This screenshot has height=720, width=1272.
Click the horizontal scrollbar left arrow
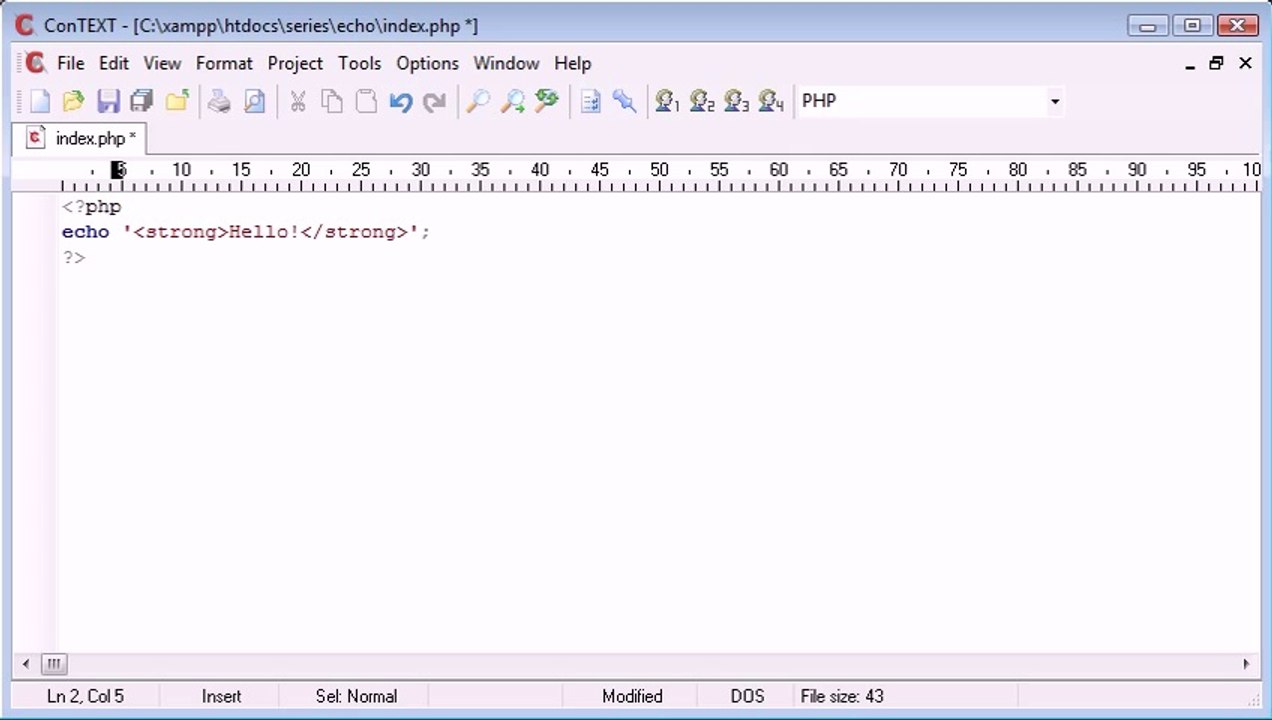click(26, 663)
